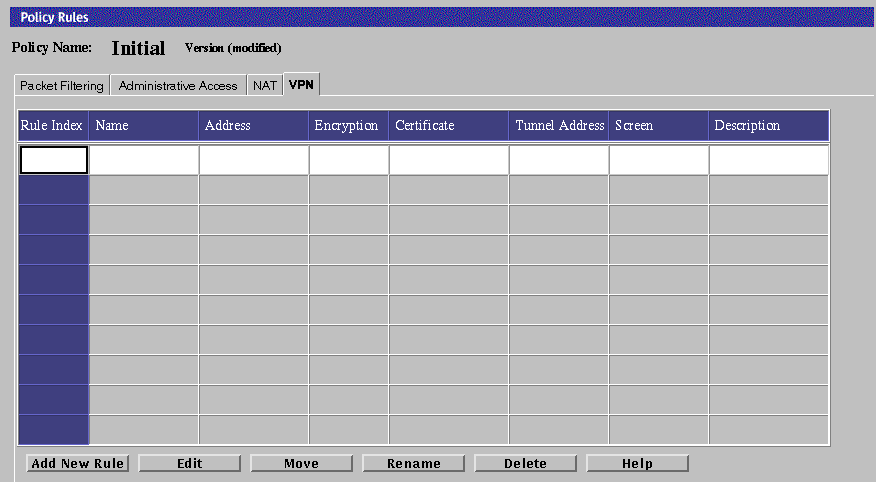876x482 pixels.
Task: Click the Move button
Action: [x=301, y=463]
